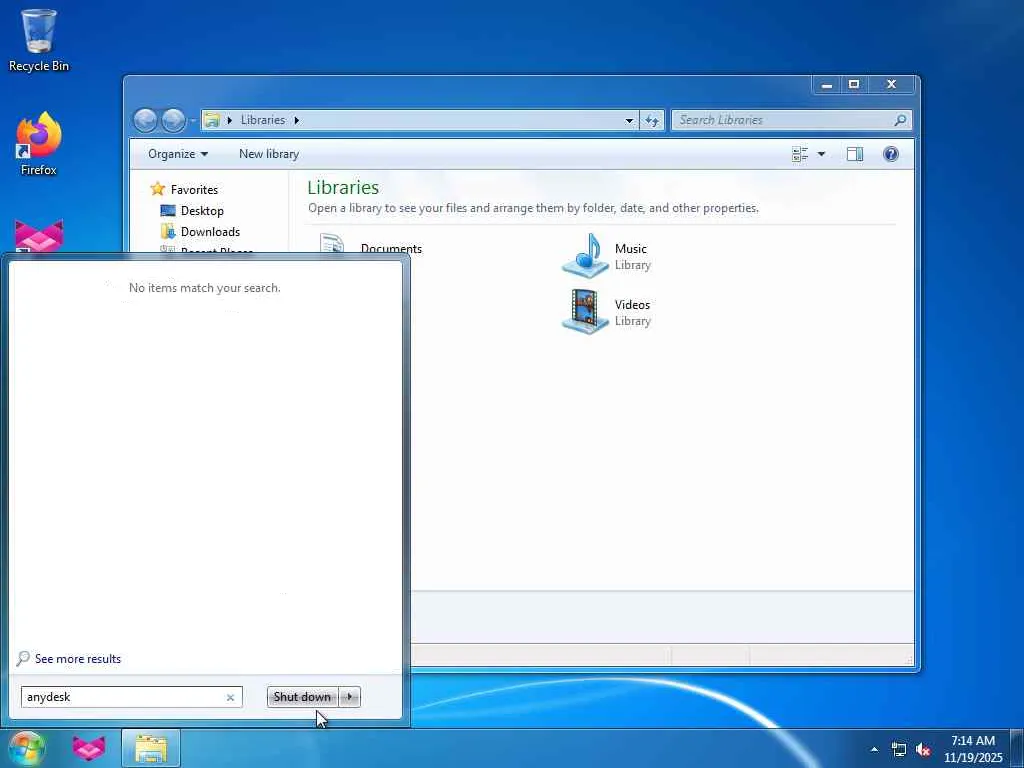Viewport: 1024px width, 768px height.
Task: Click See more results link
Action: click(x=78, y=659)
